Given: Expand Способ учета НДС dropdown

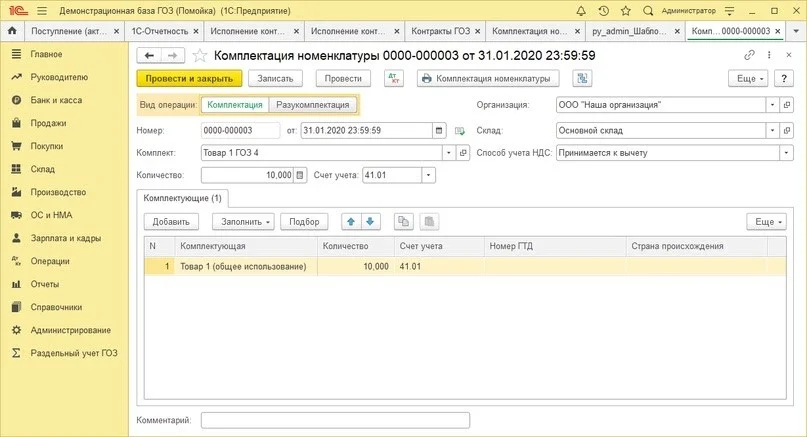Looking at the screenshot, I should 786,153.
